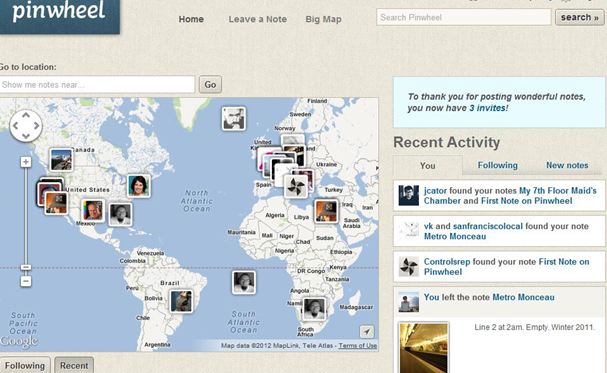Open the 3 invites link
Viewport: 607px width, 373px height.
point(488,108)
